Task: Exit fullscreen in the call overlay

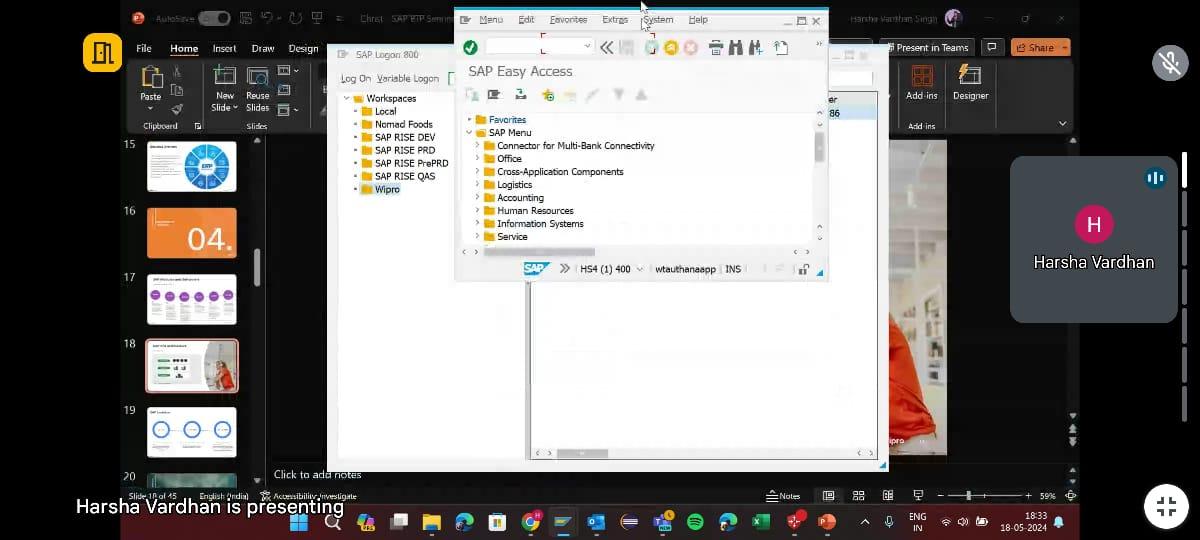Action: (x=1166, y=505)
